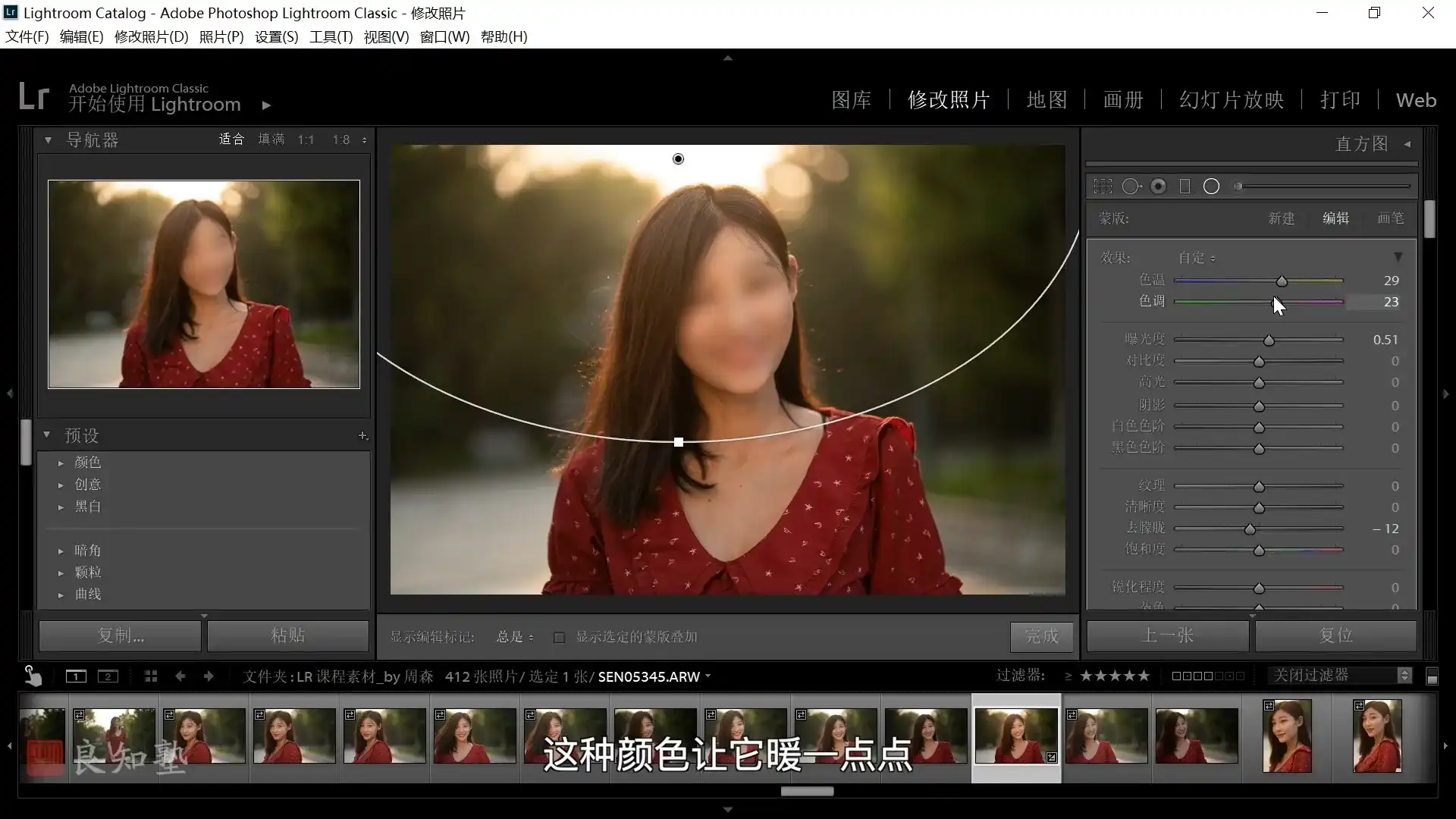Click the 复位 reset button
Screen dimensions: 1456x819
1335,635
